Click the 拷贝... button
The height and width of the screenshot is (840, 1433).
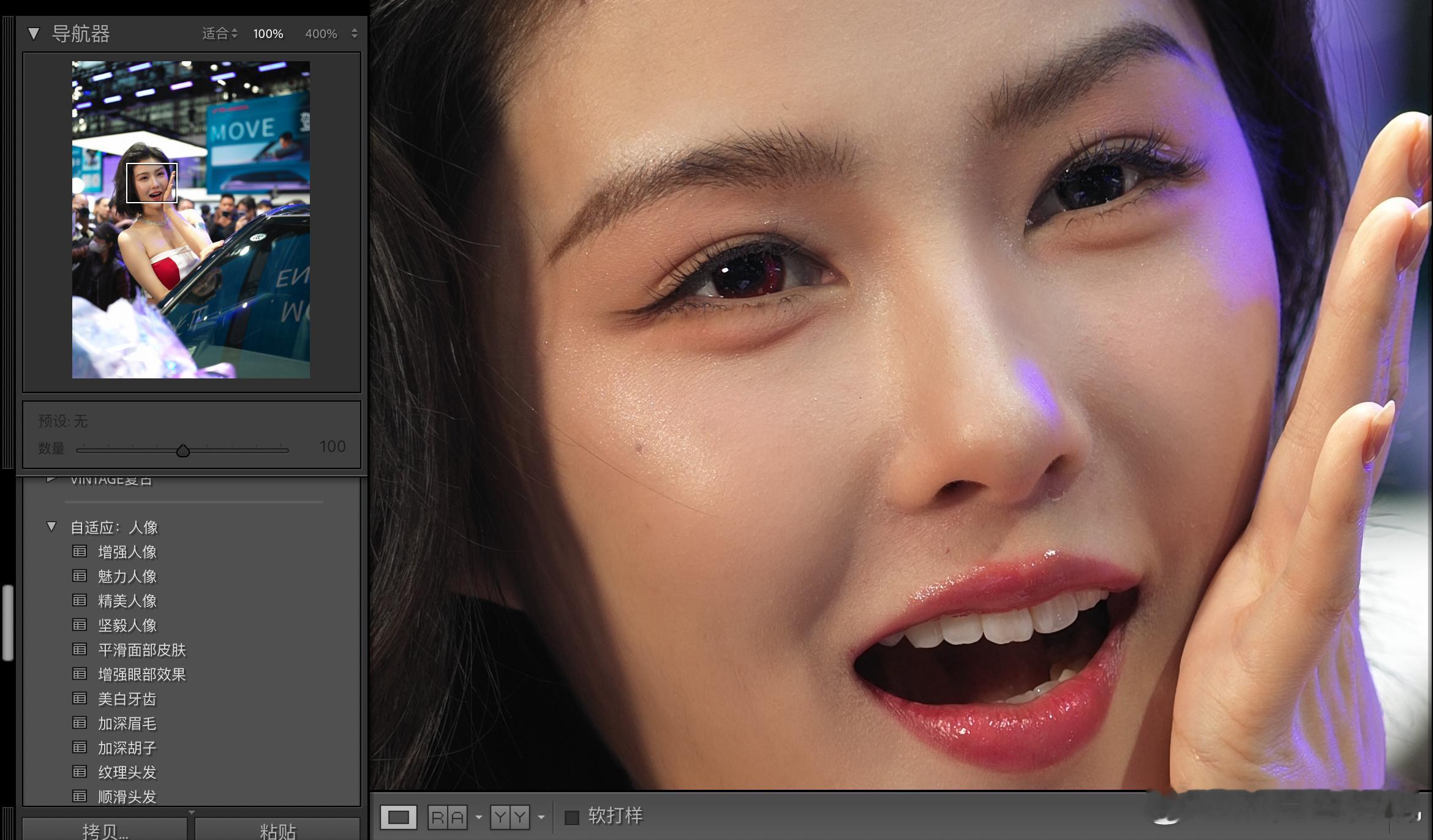point(105,830)
